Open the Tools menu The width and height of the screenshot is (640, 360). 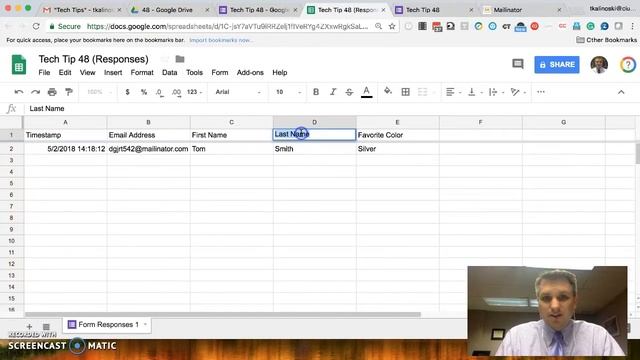point(194,73)
